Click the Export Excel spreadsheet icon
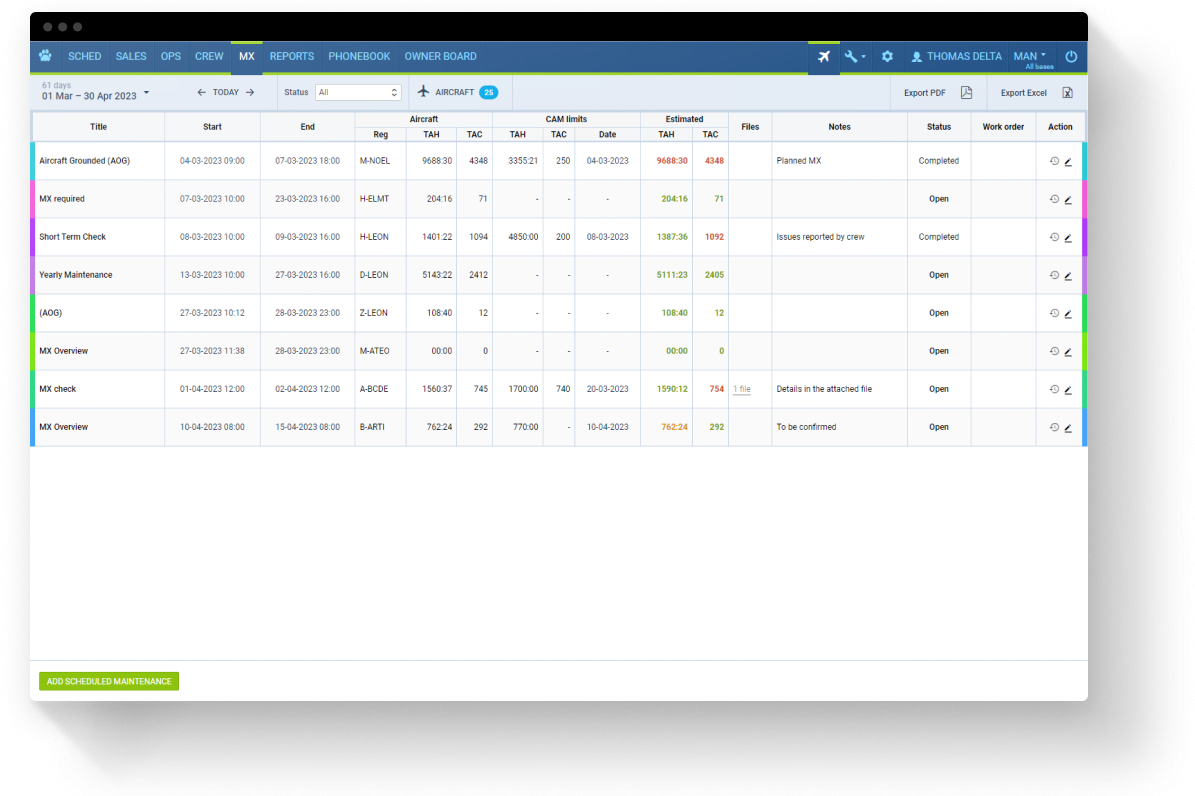Screen dimensions: 1195x796 point(1069,91)
